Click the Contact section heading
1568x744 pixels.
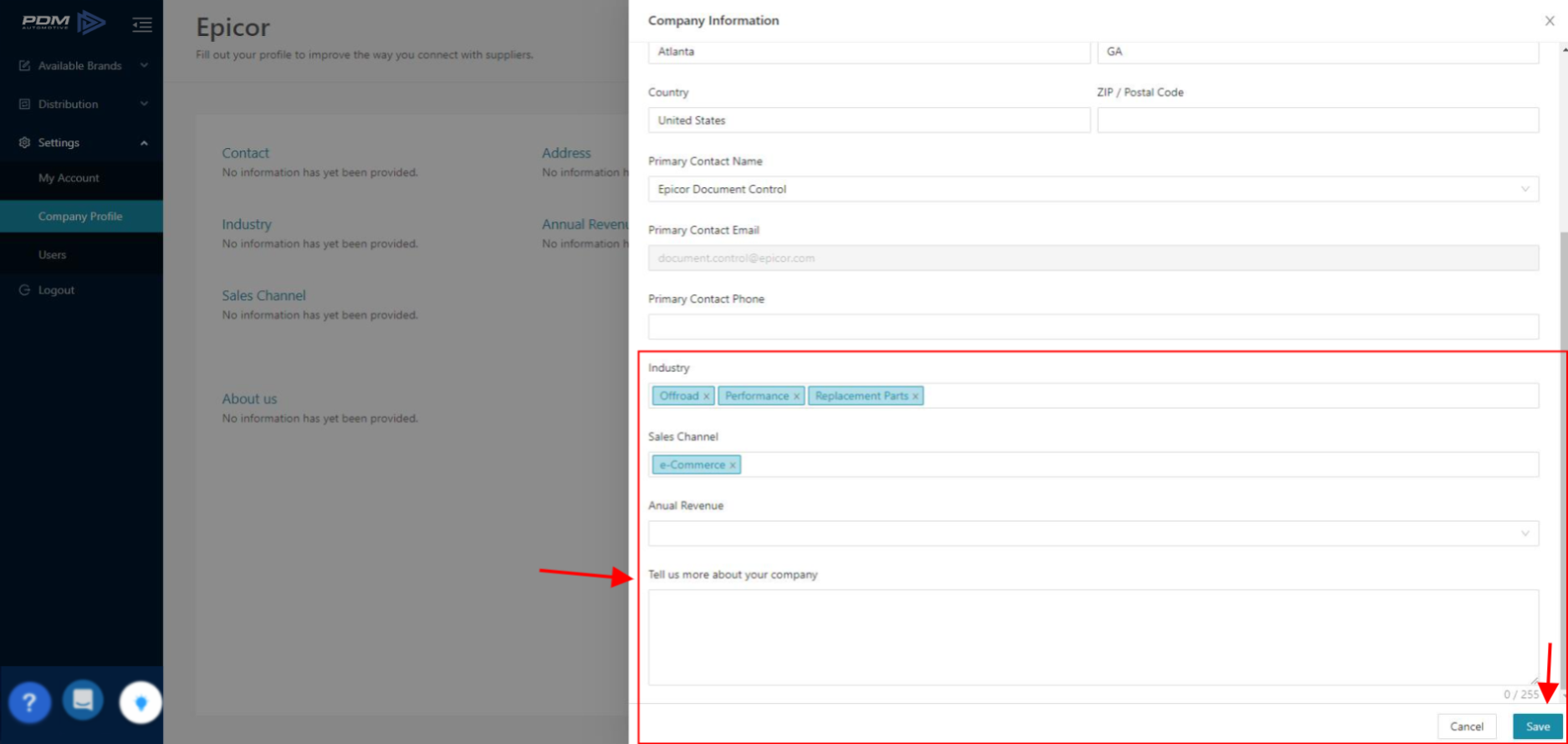pyautogui.click(x=245, y=153)
